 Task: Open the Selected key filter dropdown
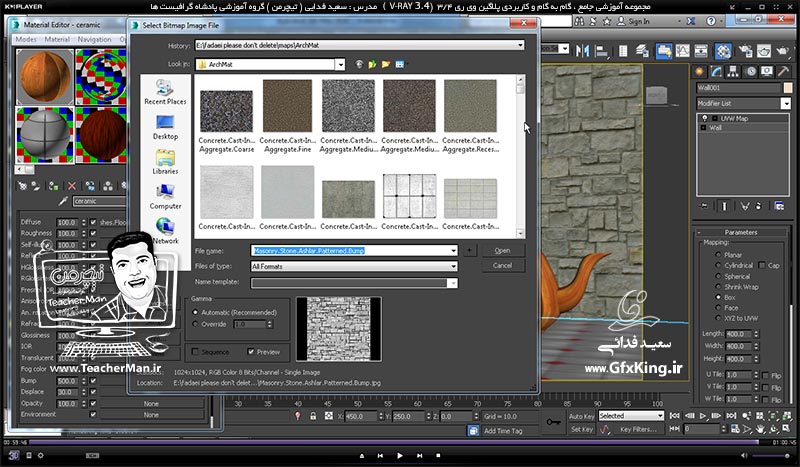[x=660, y=416]
